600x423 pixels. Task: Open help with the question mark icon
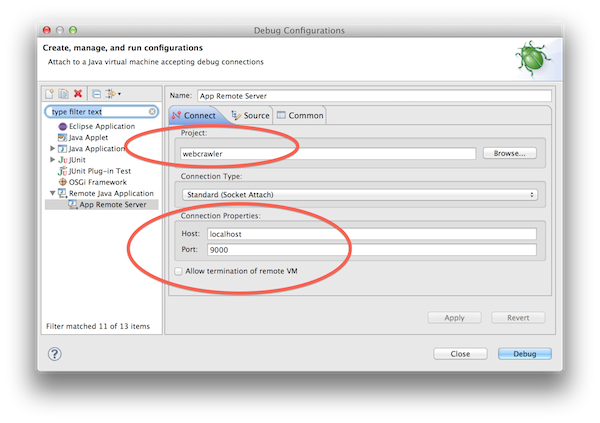[x=55, y=354]
